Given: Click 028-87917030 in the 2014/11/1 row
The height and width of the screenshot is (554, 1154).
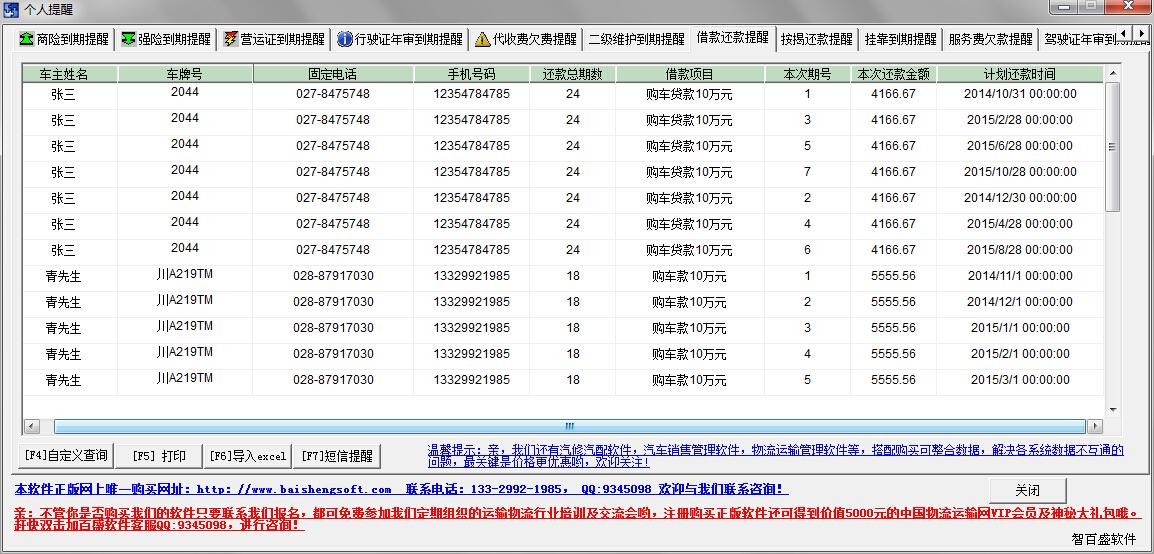Looking at the screenshot, I should [x=333, y=276].
